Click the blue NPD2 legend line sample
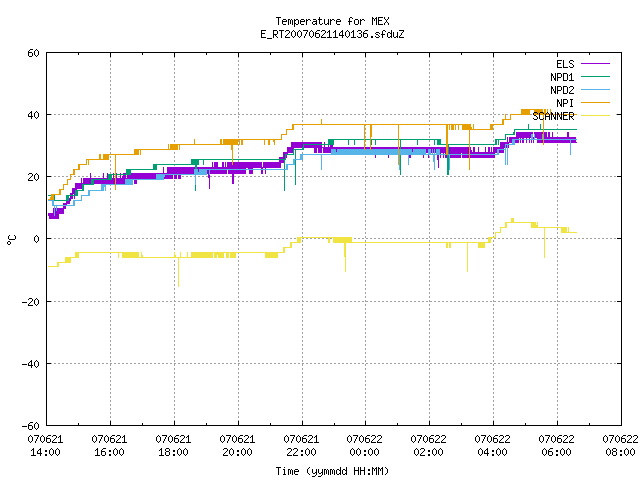The width and height of the screenshot is (640, 480). [595, 89]
